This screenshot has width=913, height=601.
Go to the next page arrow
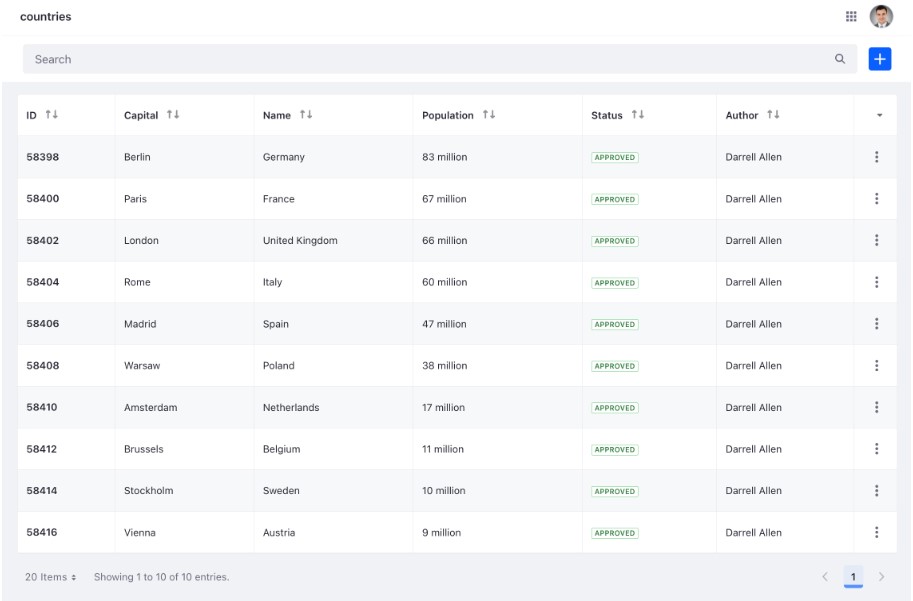tap(881, 577)
